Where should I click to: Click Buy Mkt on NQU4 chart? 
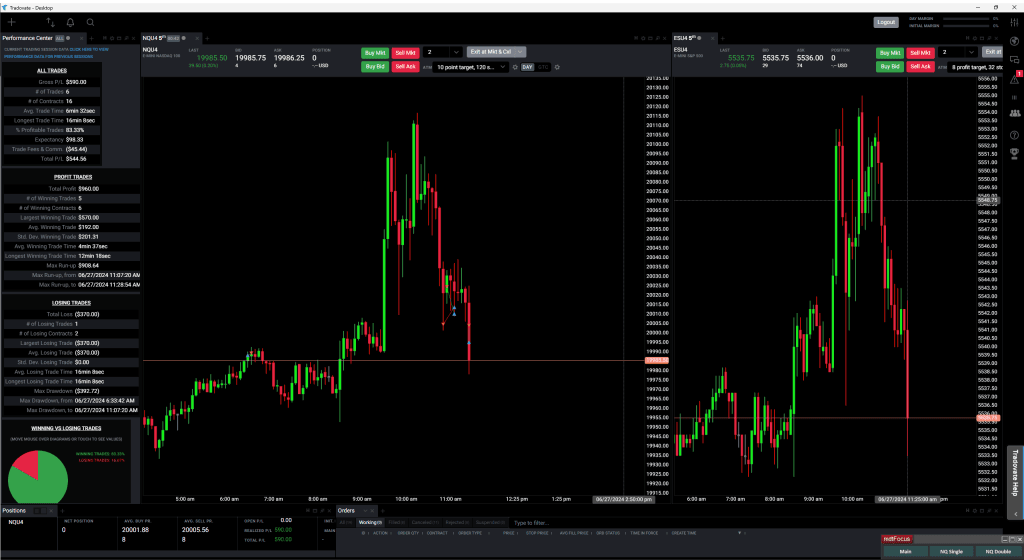click(x=375, y=53)
